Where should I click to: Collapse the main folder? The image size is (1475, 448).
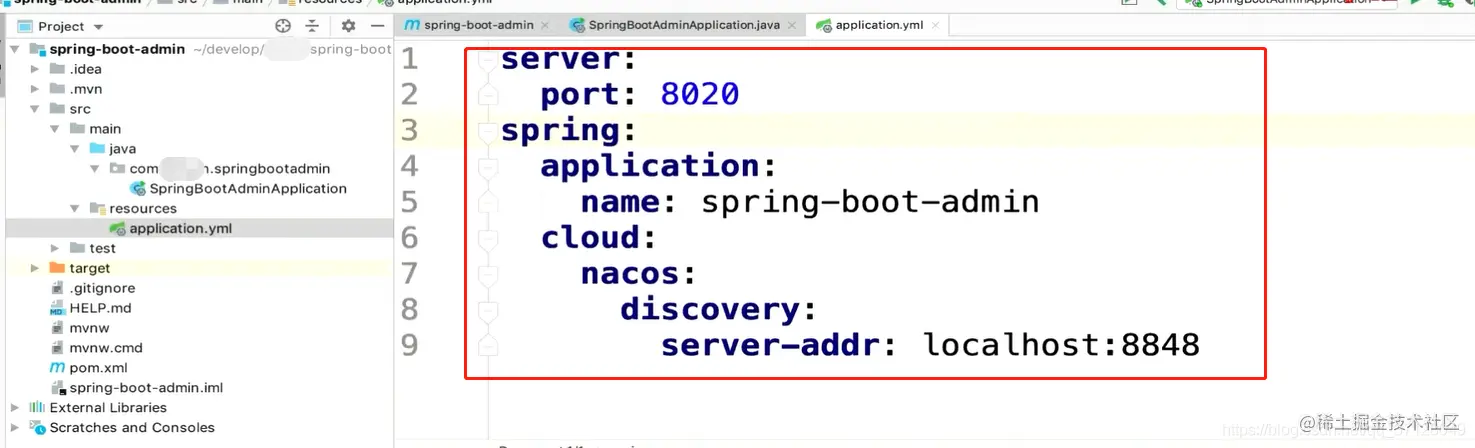point(55,129)
